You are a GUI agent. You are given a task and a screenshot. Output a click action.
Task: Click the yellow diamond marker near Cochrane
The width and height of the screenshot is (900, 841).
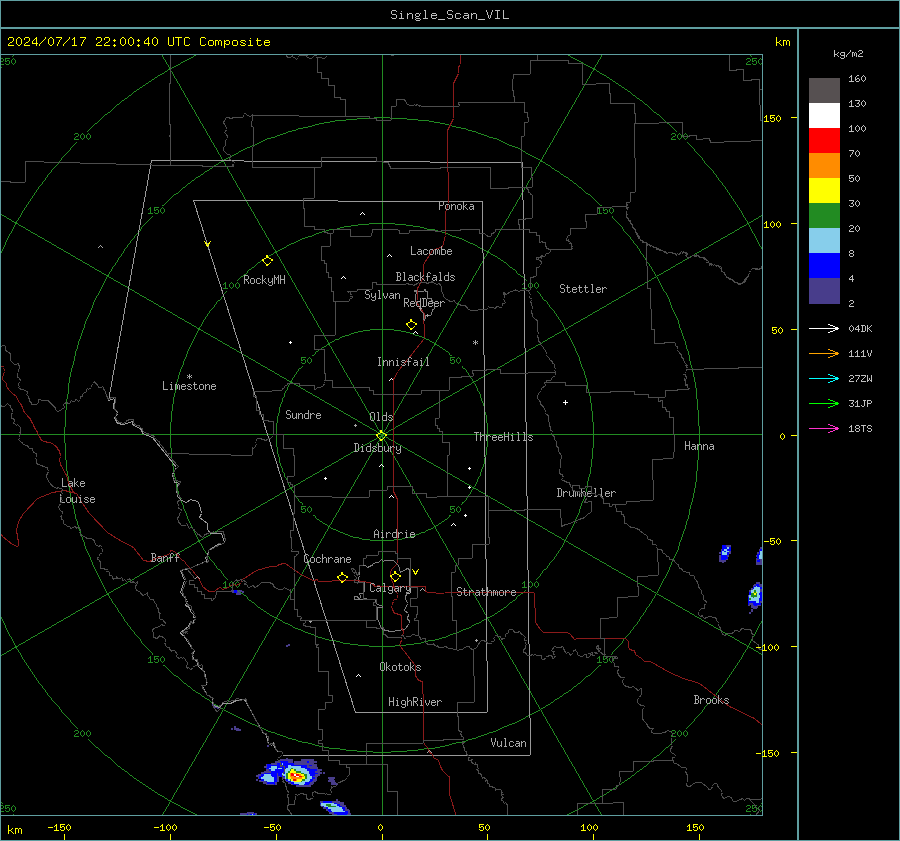coord(343,578)
